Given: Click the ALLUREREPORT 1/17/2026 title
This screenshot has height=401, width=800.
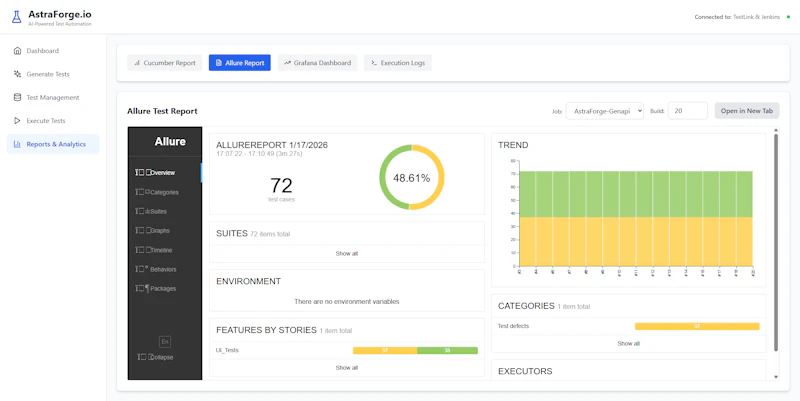Looking at the screenshot, I should (x=272, y=145).
